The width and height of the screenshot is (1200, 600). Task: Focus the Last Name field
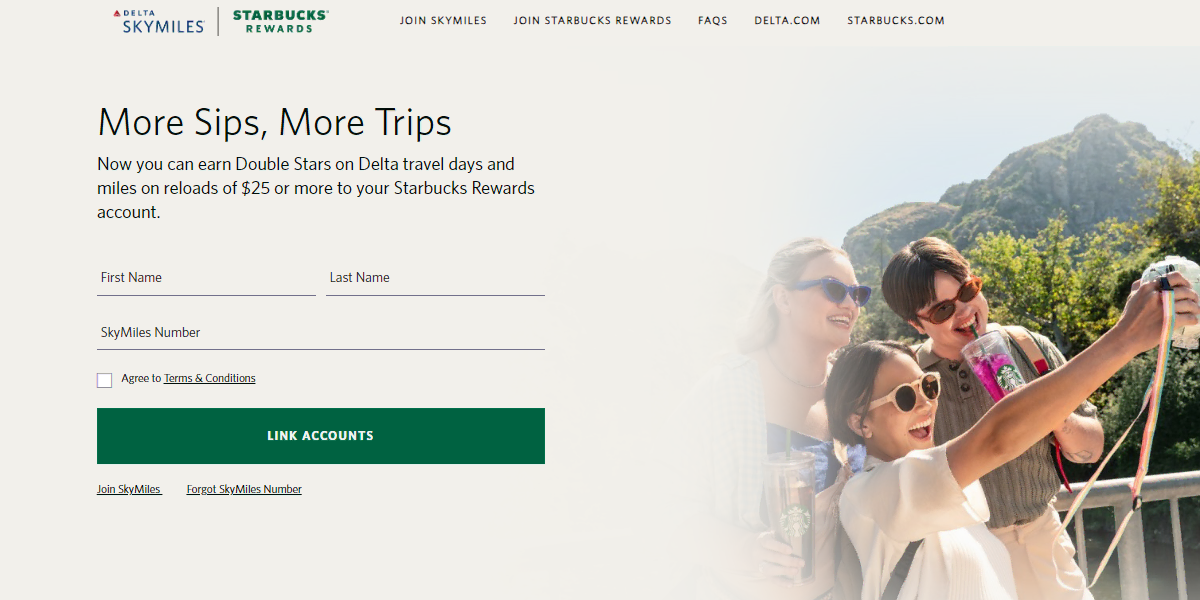[x=435, y=278]
